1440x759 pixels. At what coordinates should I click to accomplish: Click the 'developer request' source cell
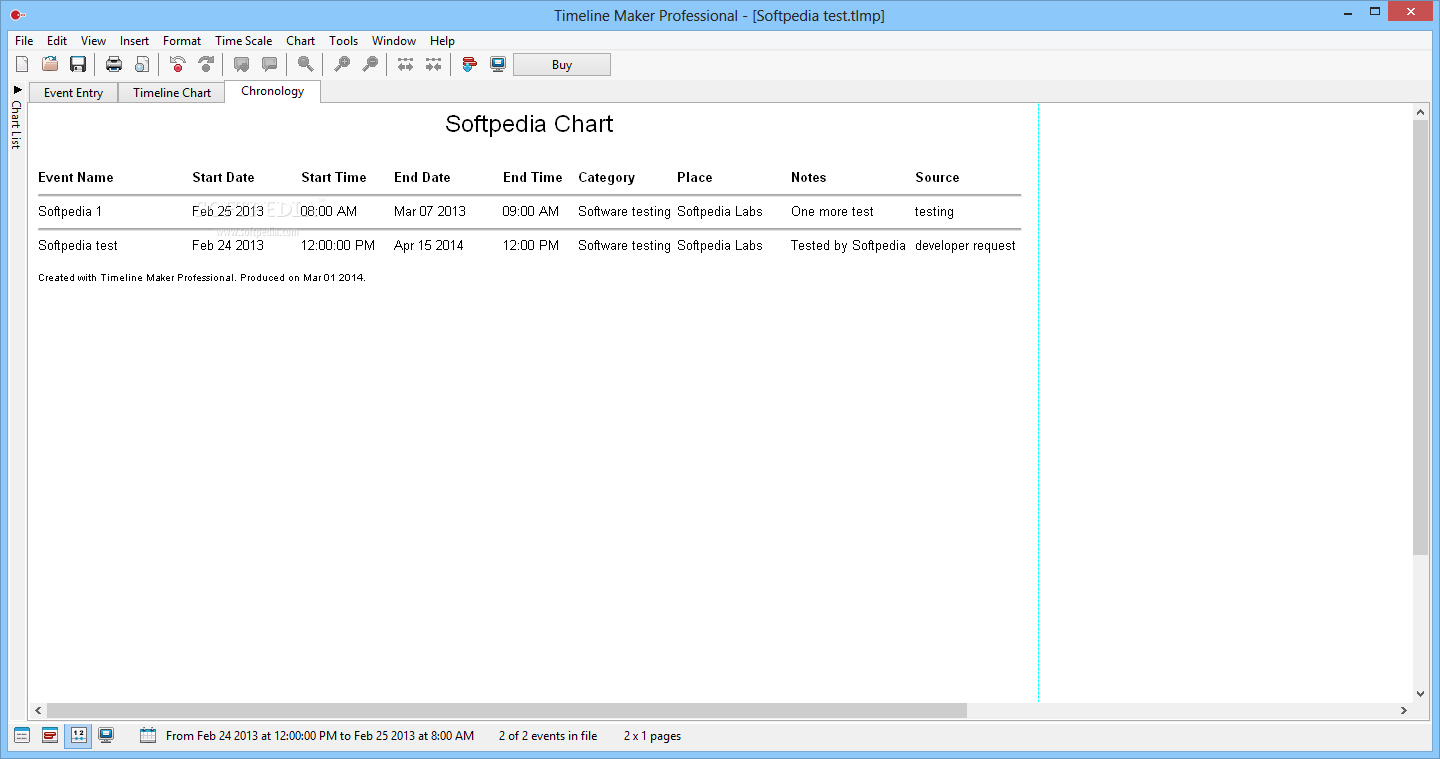pyautogui.click(x=965, y=245)
